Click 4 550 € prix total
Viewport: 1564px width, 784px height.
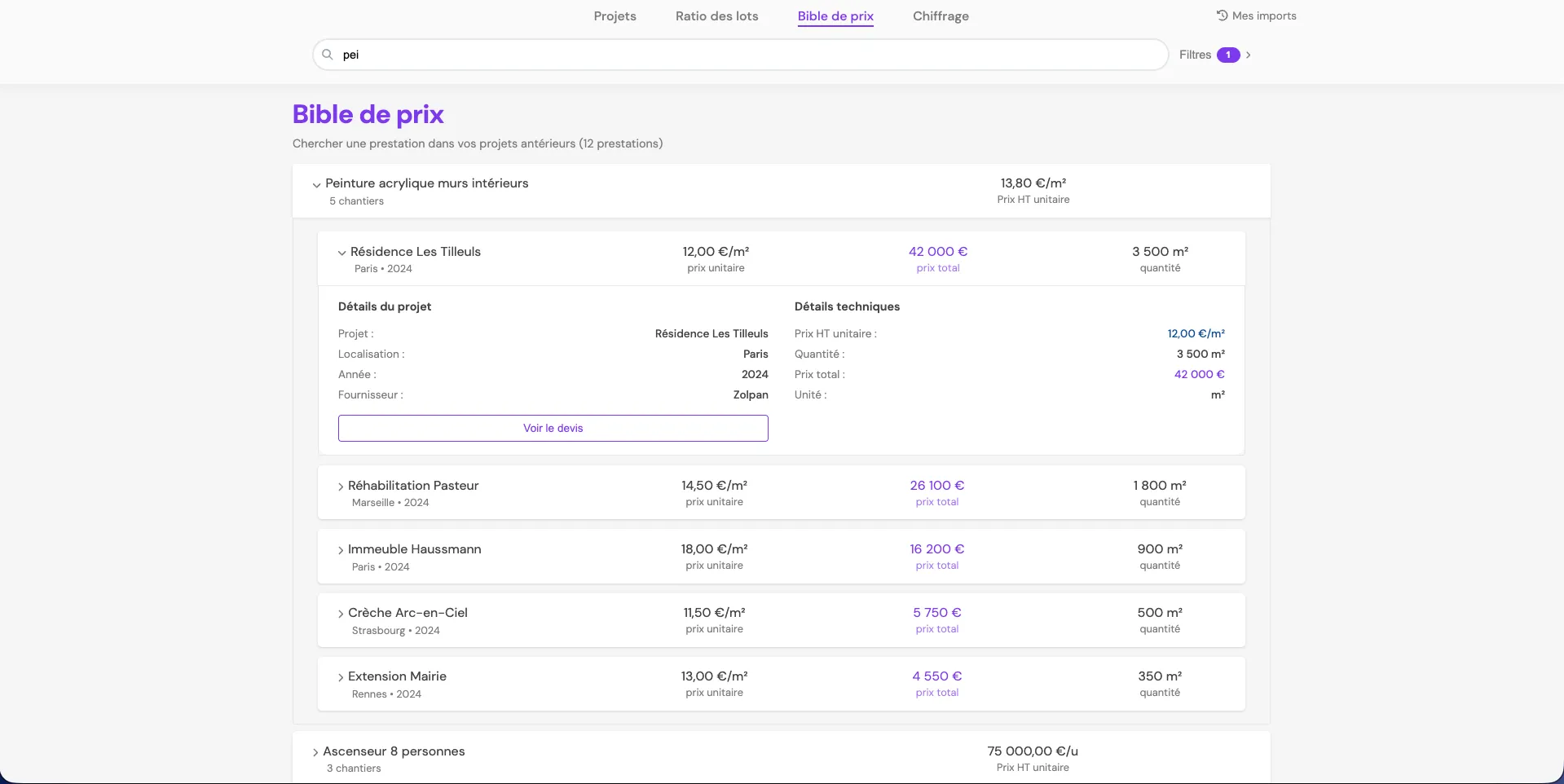(937, 676)
